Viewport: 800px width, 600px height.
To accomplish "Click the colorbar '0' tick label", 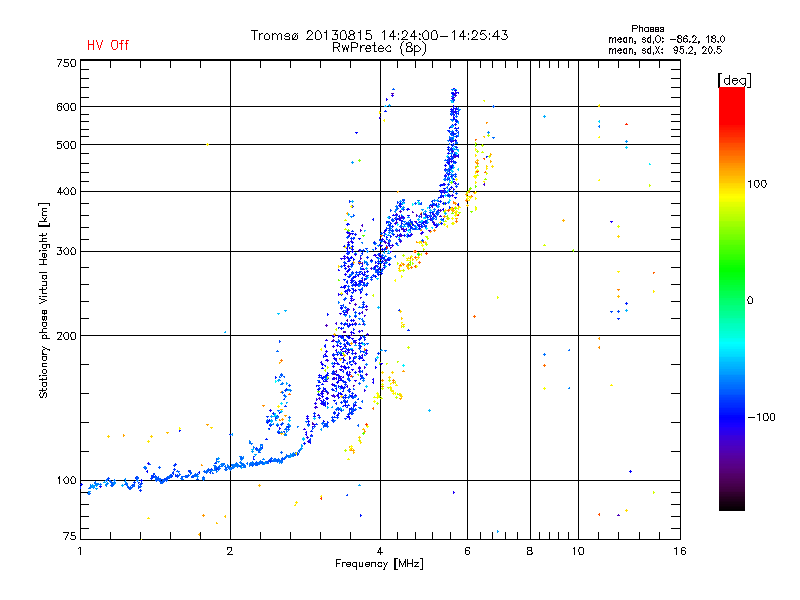I will tap(750, 301).
